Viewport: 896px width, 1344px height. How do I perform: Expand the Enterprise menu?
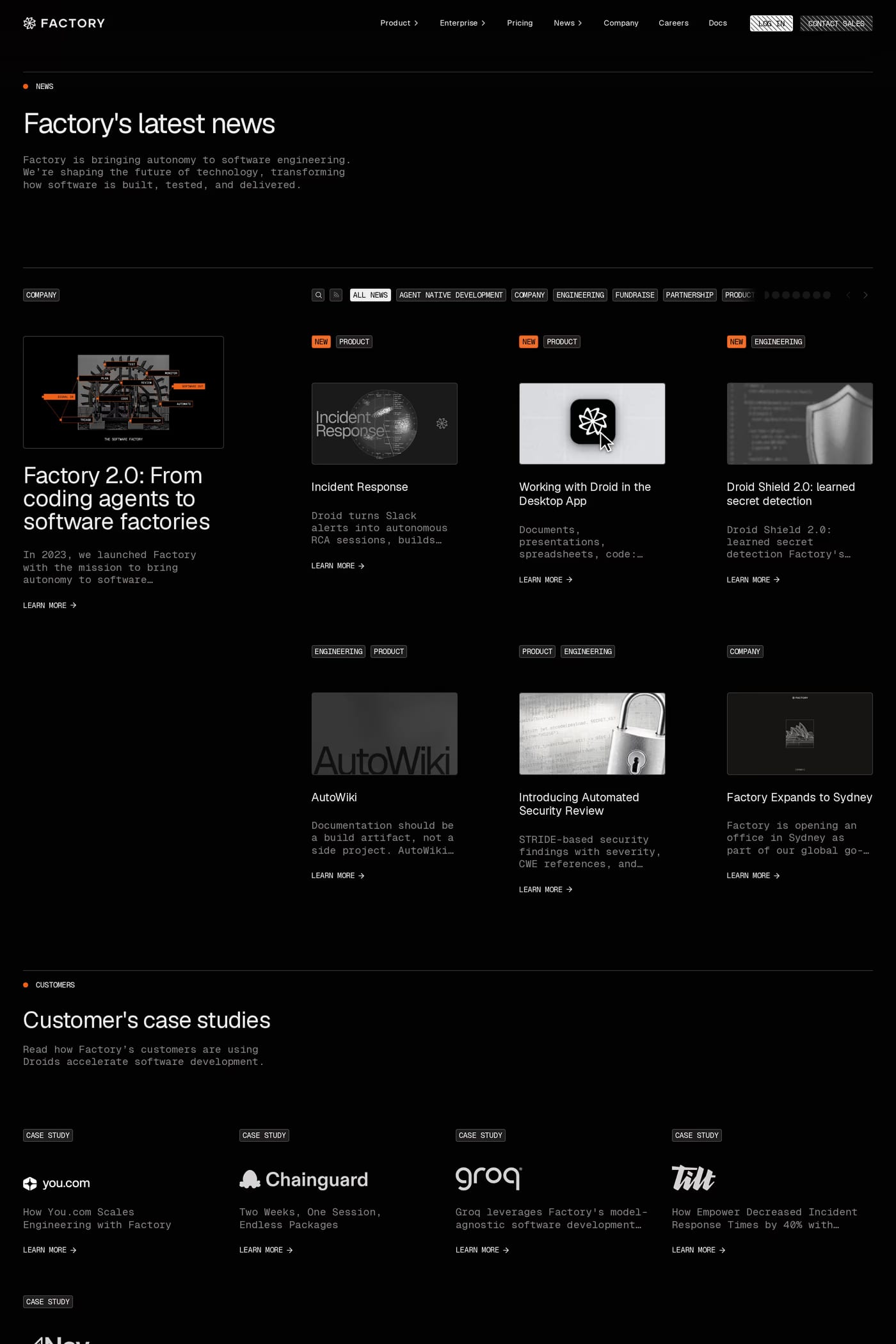click(x=462, y=23)
